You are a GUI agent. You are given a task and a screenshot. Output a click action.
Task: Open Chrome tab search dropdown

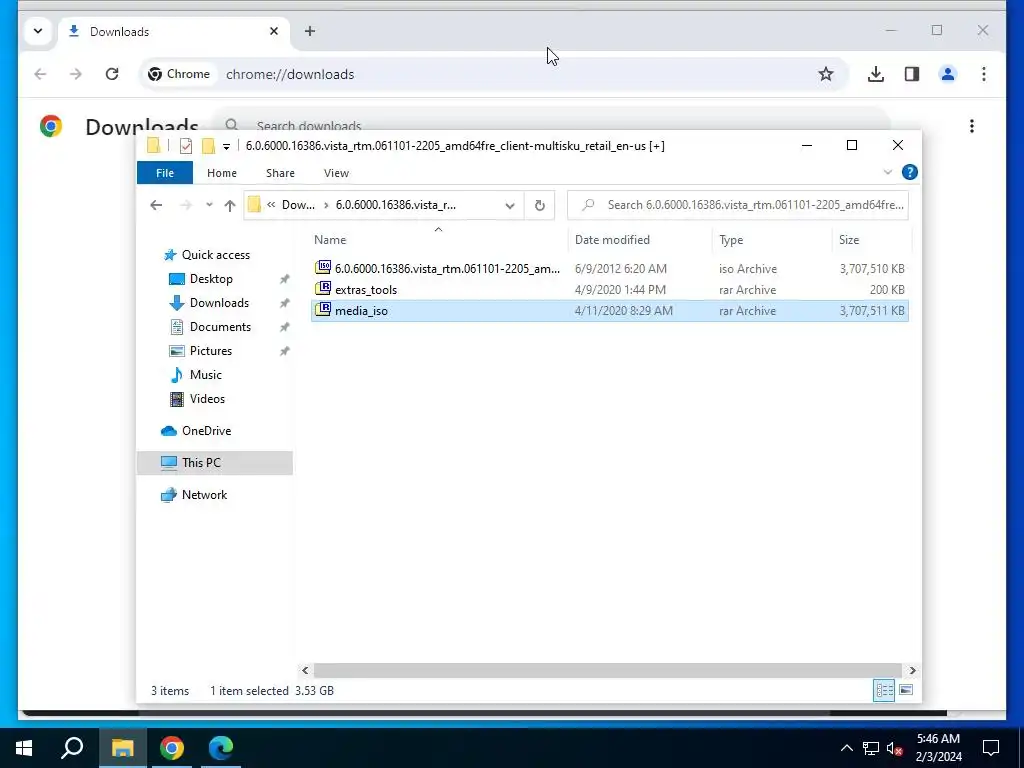(38, 31)
